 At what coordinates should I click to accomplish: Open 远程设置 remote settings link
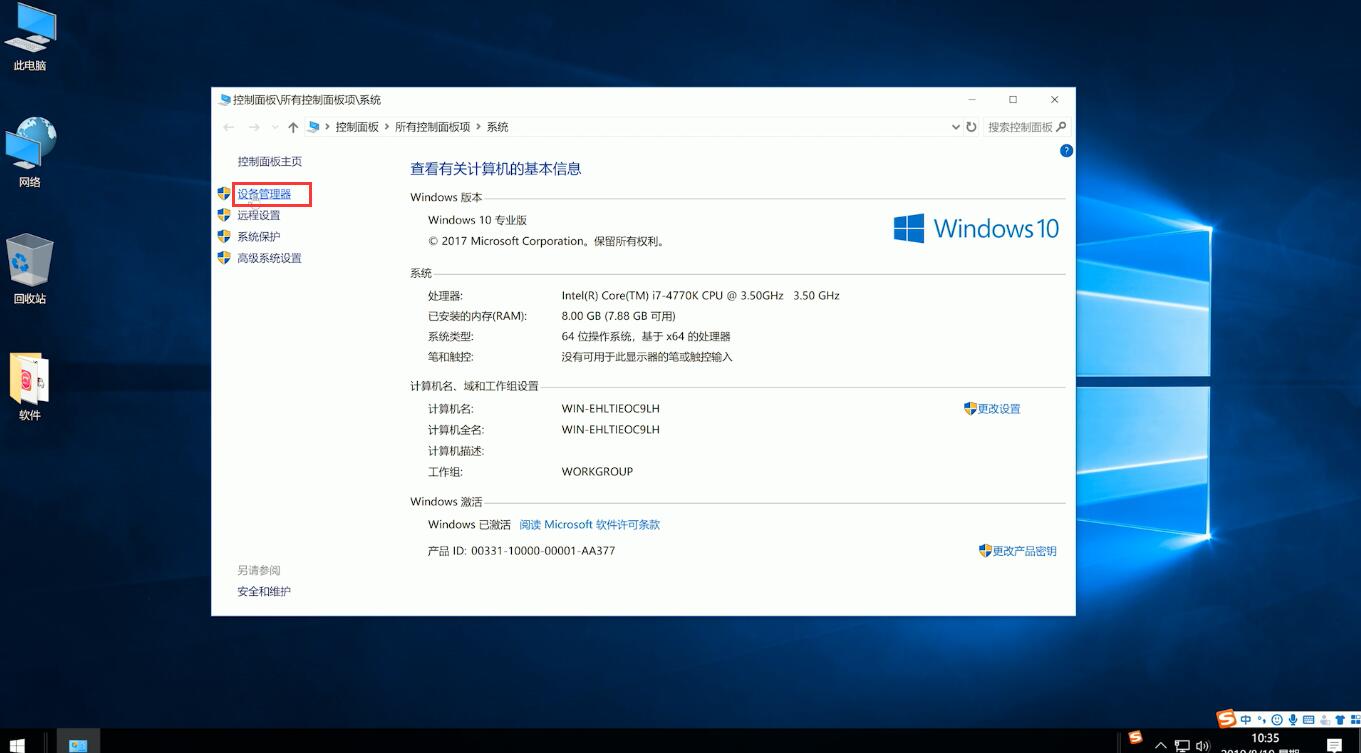pyautogui.click(x=258, y=215)
